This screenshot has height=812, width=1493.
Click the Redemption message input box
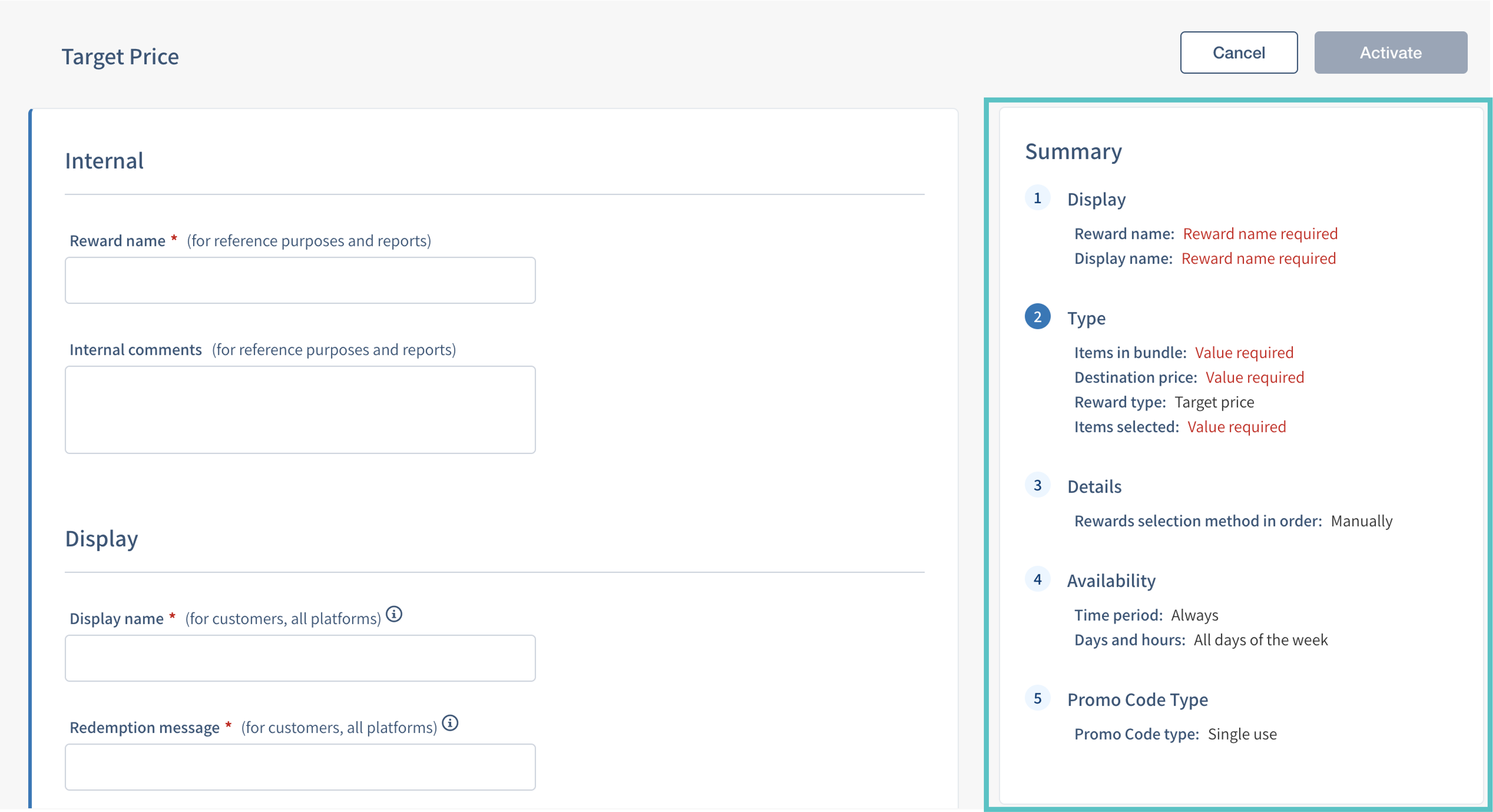pyautogui.click(x=300, y=767)
